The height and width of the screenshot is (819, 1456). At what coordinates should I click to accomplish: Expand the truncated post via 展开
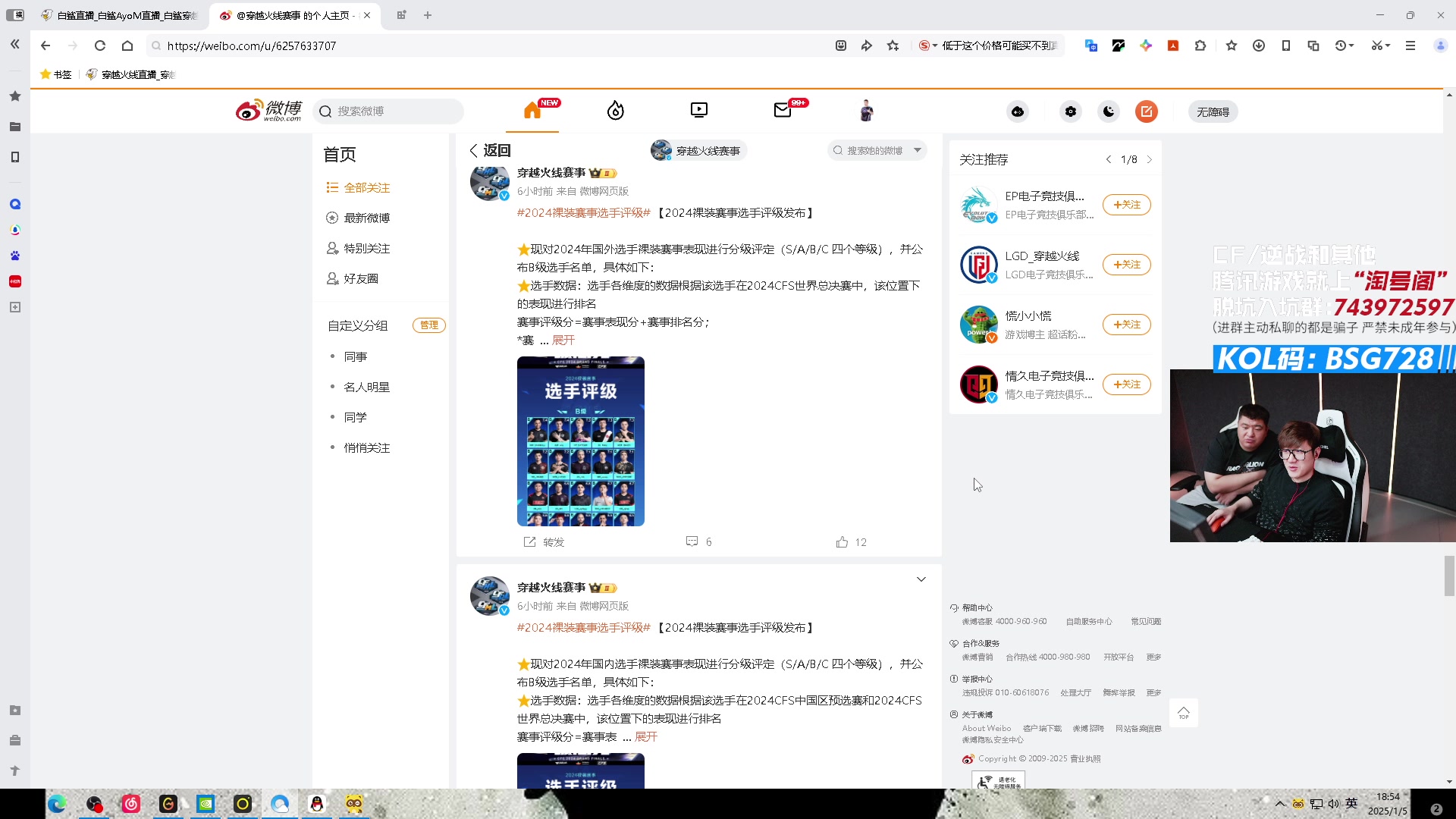coord(563,340)
